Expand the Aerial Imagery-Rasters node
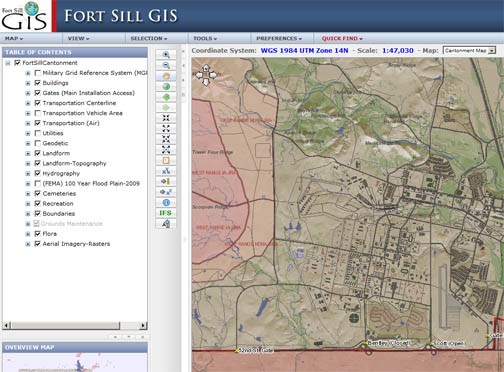Screen dimensions: 504x372 [28, 244]
